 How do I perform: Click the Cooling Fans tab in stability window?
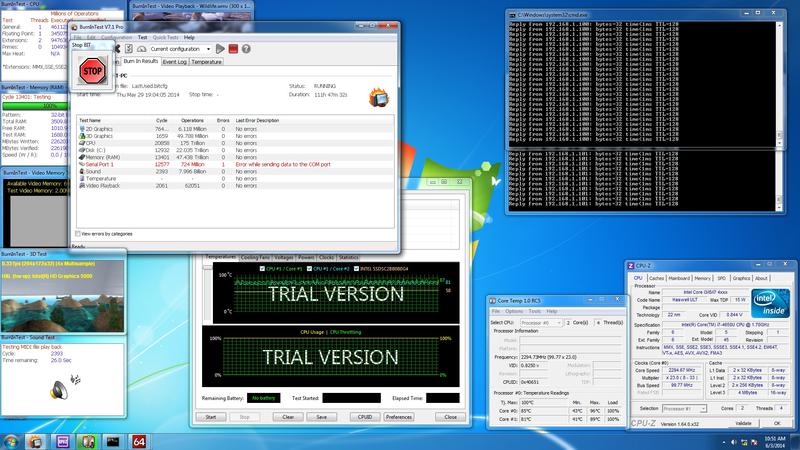coord(255,258)
